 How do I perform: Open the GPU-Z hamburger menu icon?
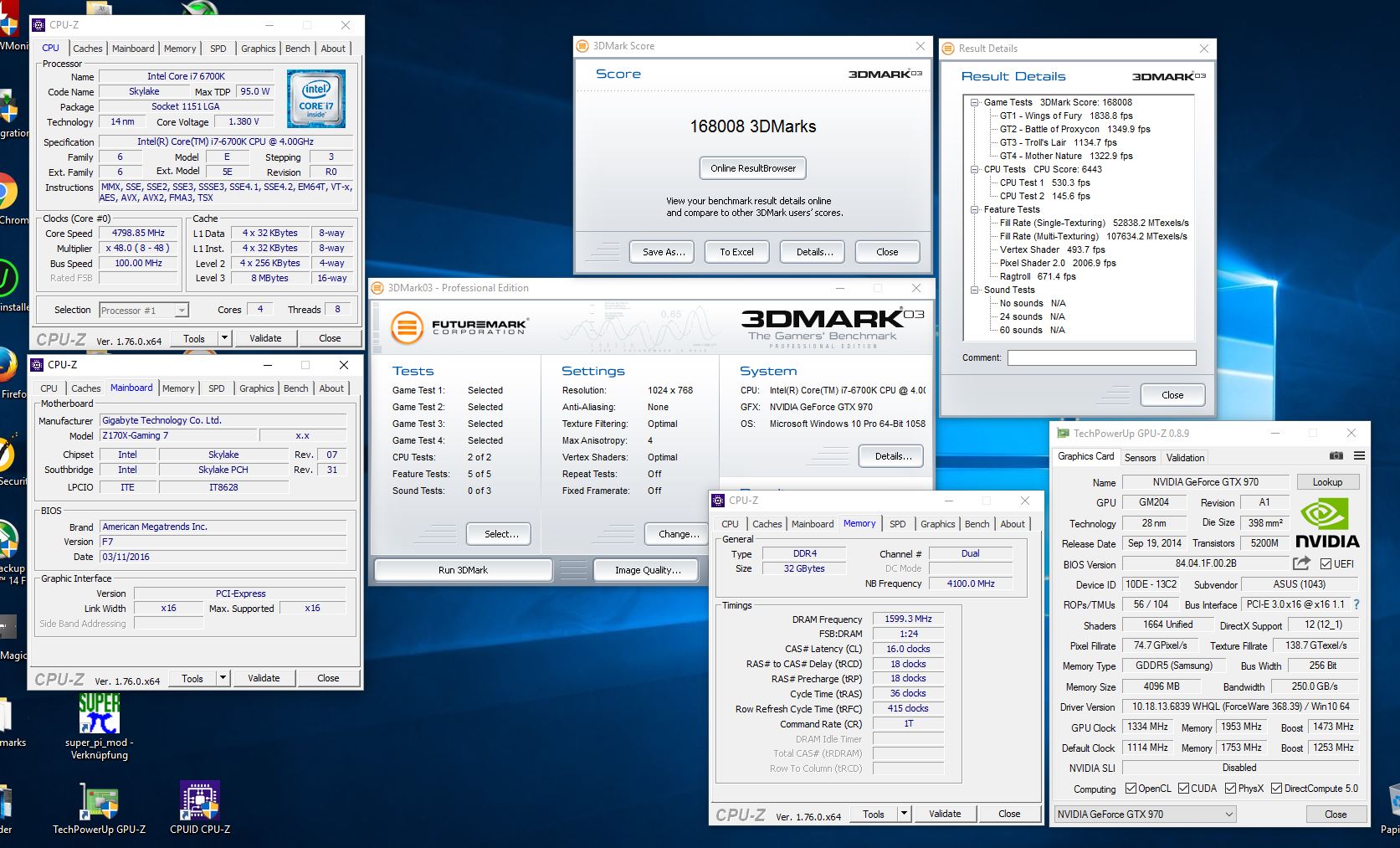pos(1359,456)
